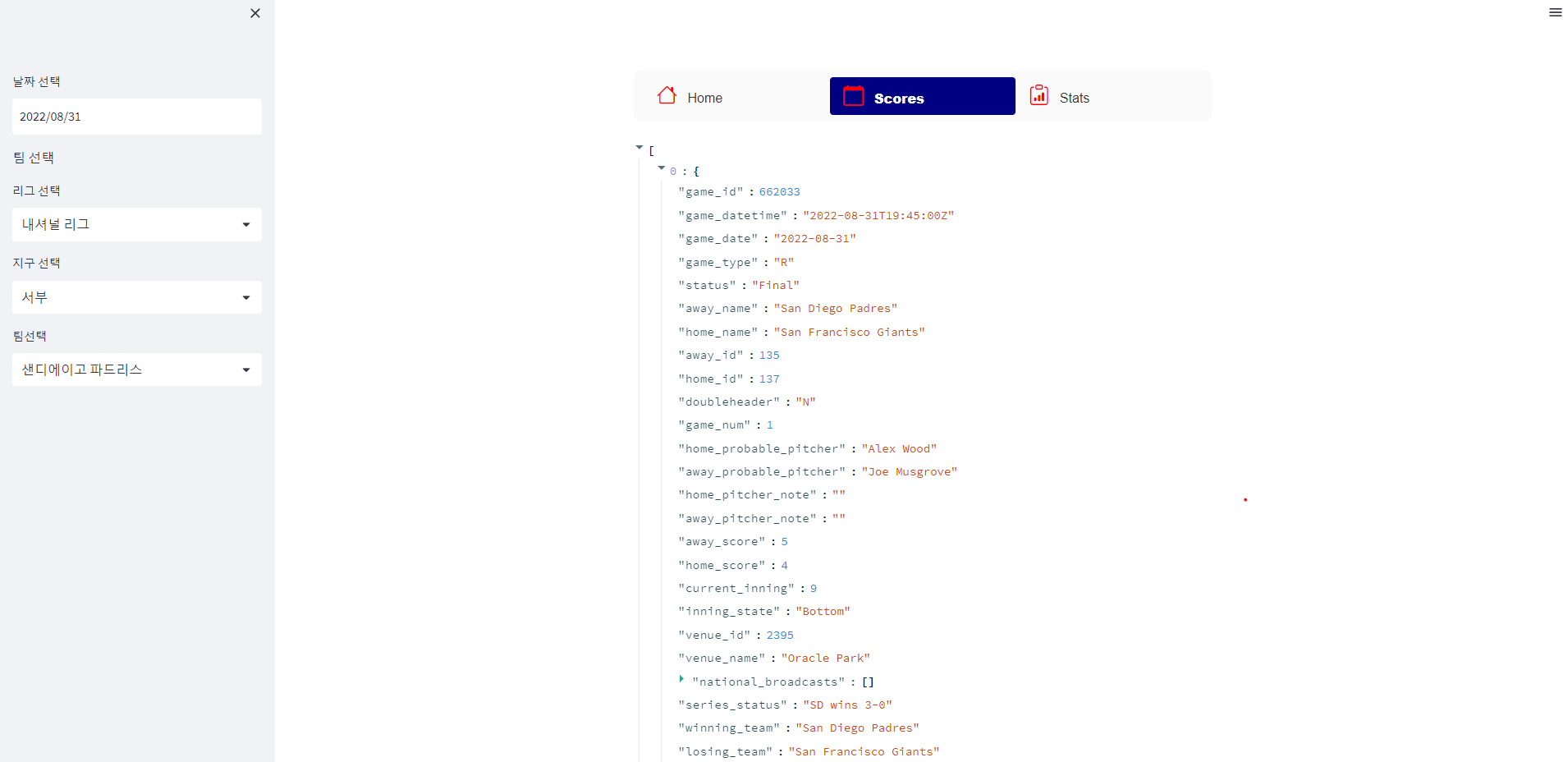The image size is (1568, 762).
Task: Click the game_date value "2022-08-31"
Action: click(814, 239)
